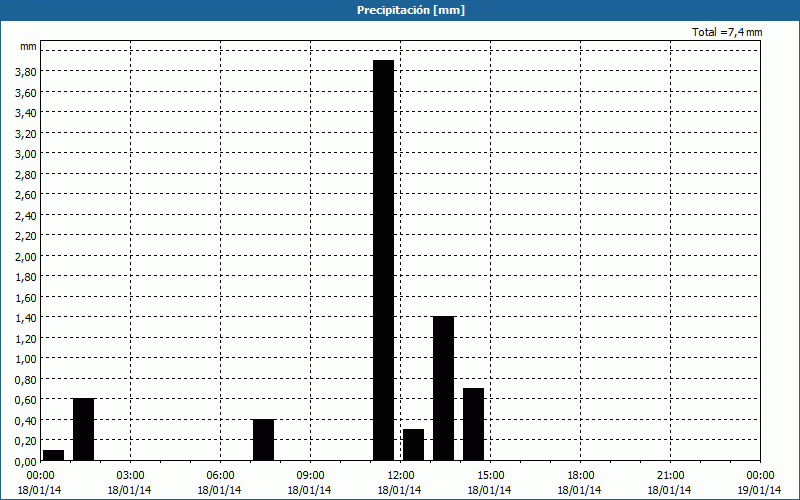Click the 3,00 y-axis label

click(x=26, y=154)
